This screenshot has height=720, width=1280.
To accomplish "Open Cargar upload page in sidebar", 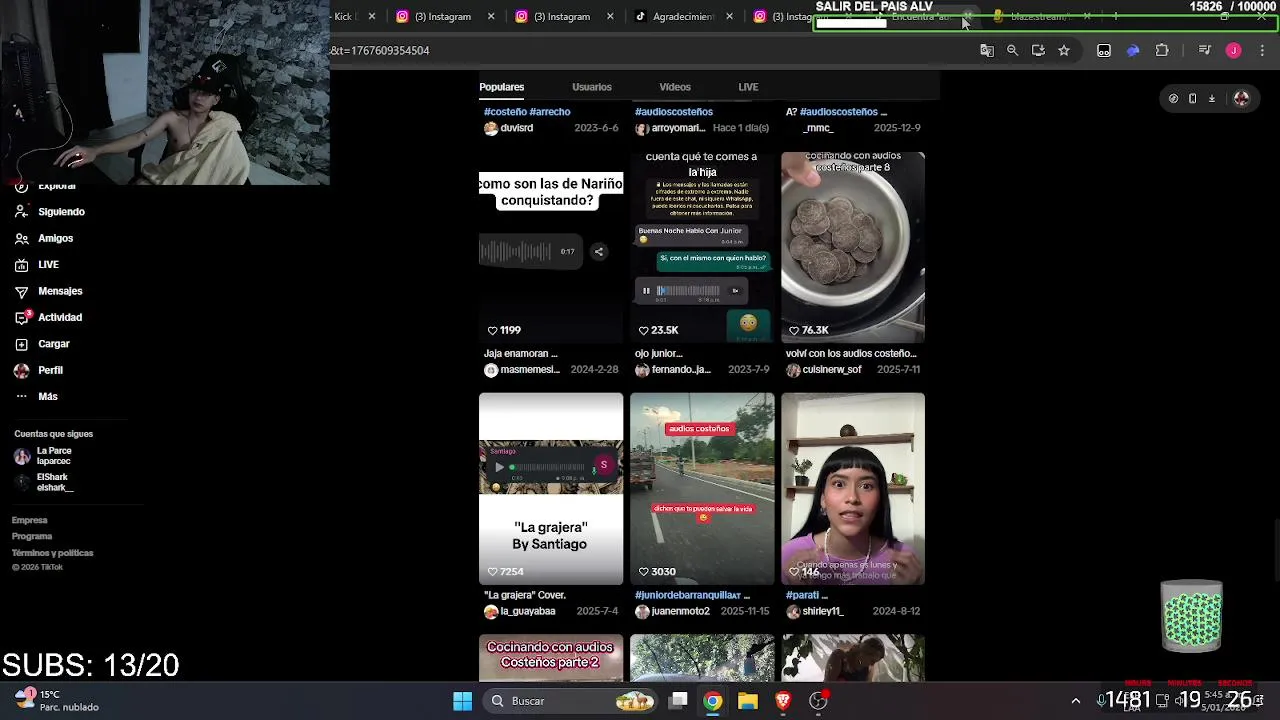I will (x=42, y=344).
